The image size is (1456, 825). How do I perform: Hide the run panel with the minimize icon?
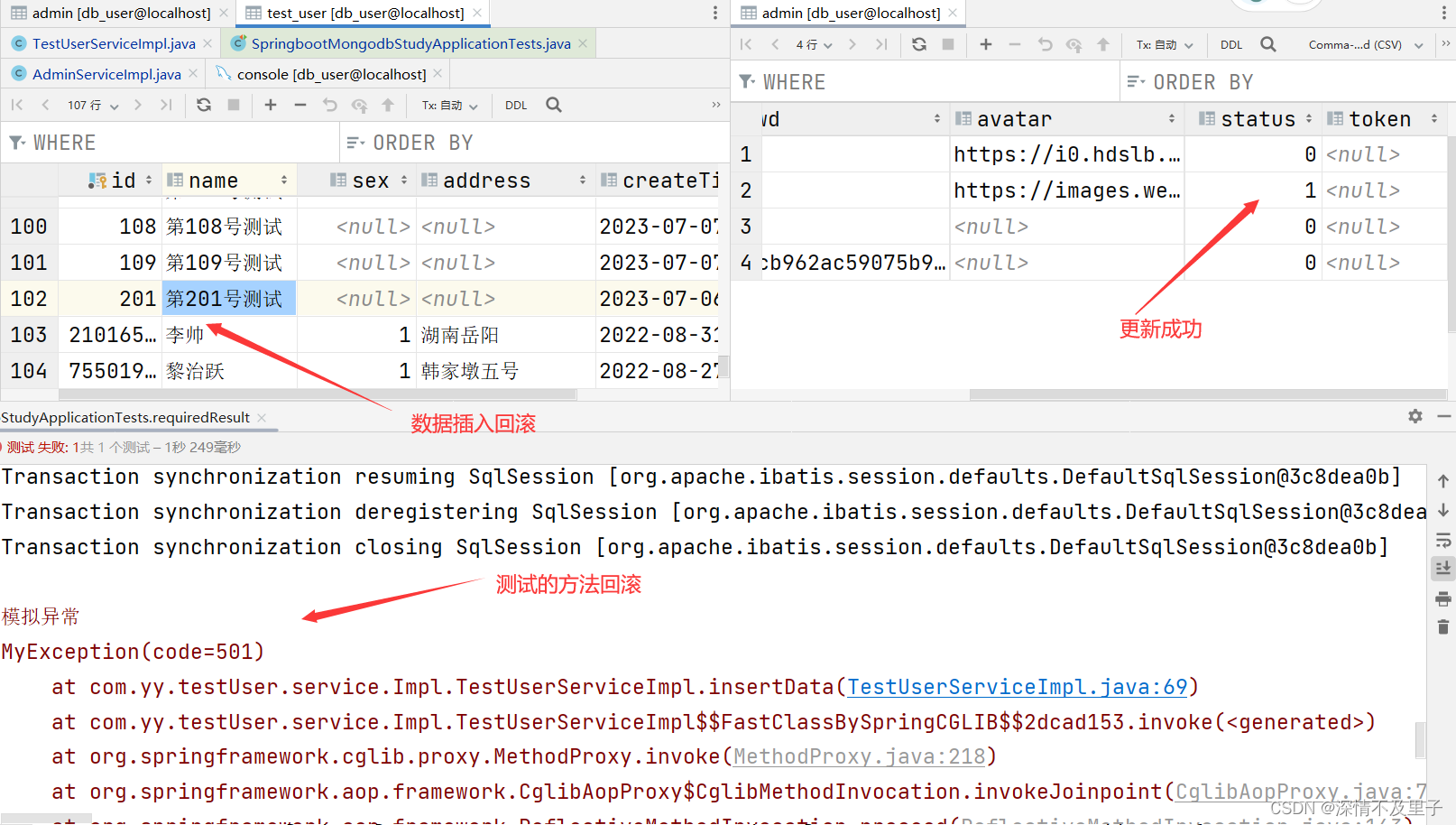1443,416
